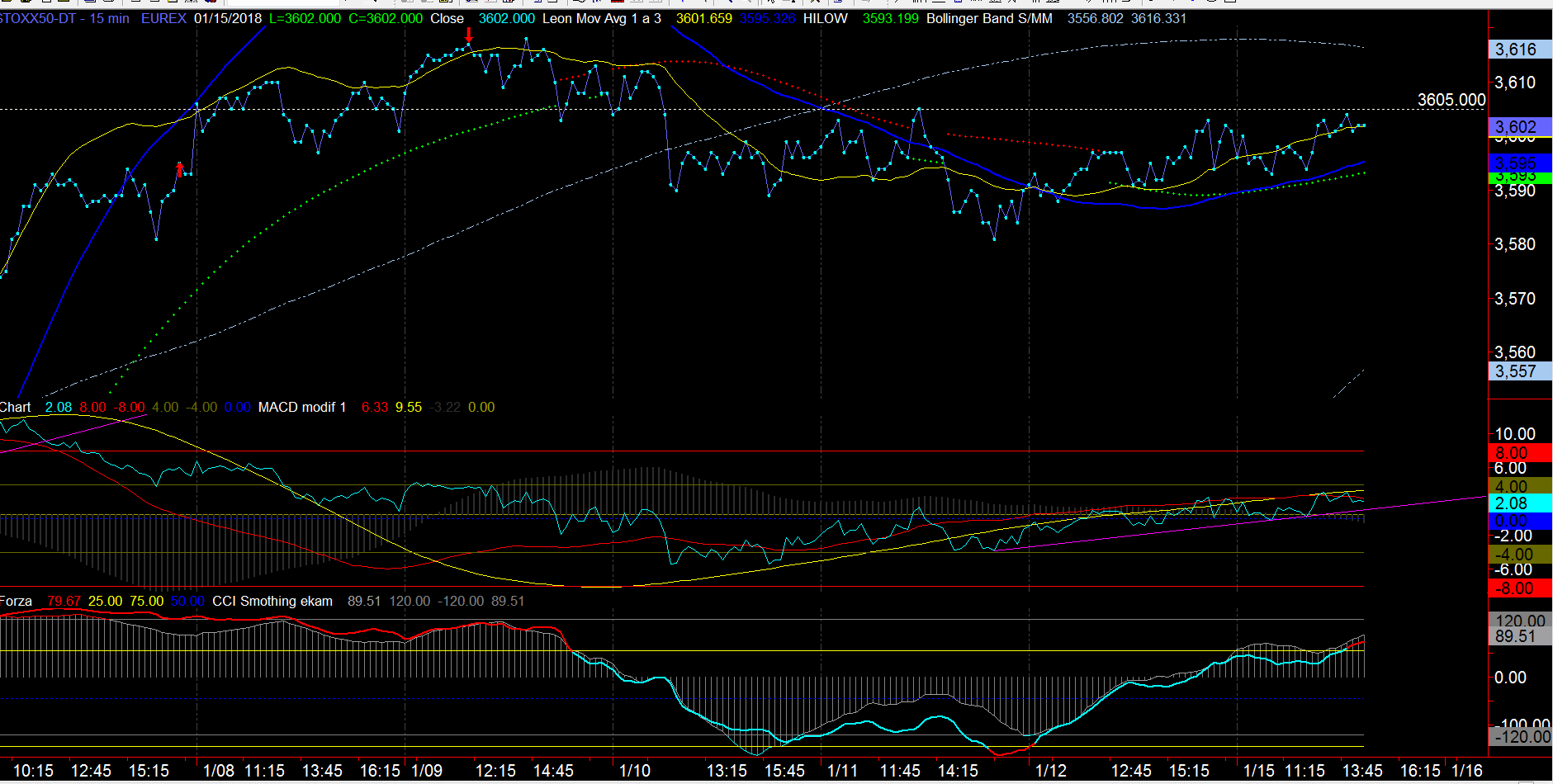Click the red 79.67 Forza value

pos(64,601)
